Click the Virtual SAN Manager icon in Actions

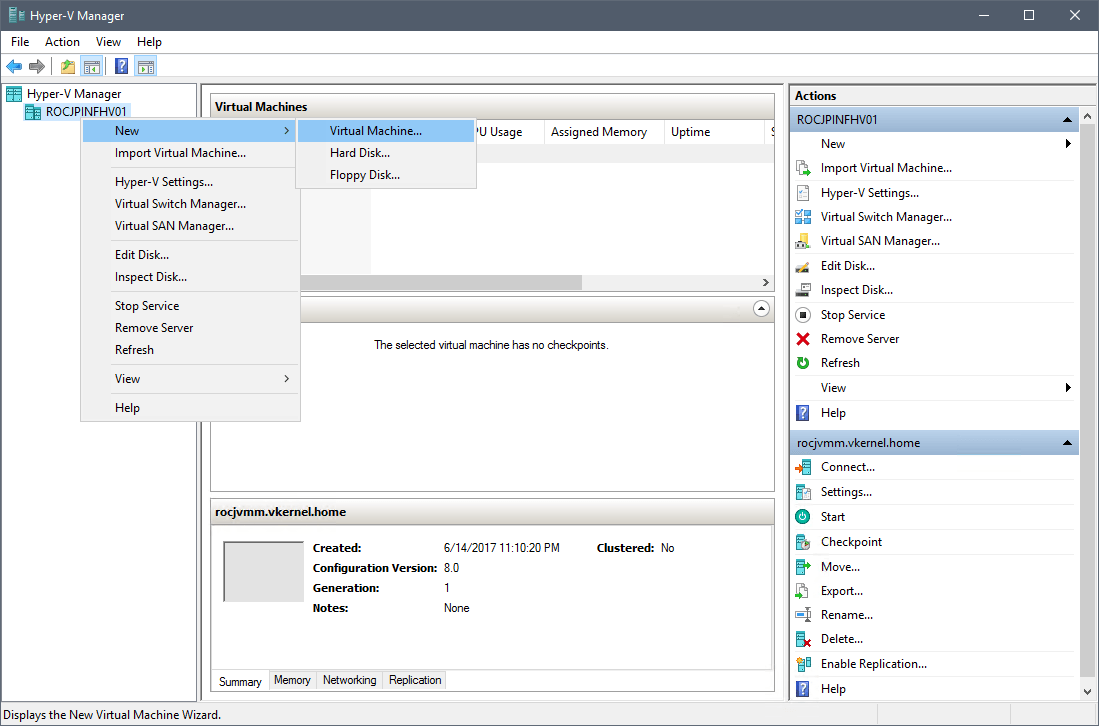point(803,241)
